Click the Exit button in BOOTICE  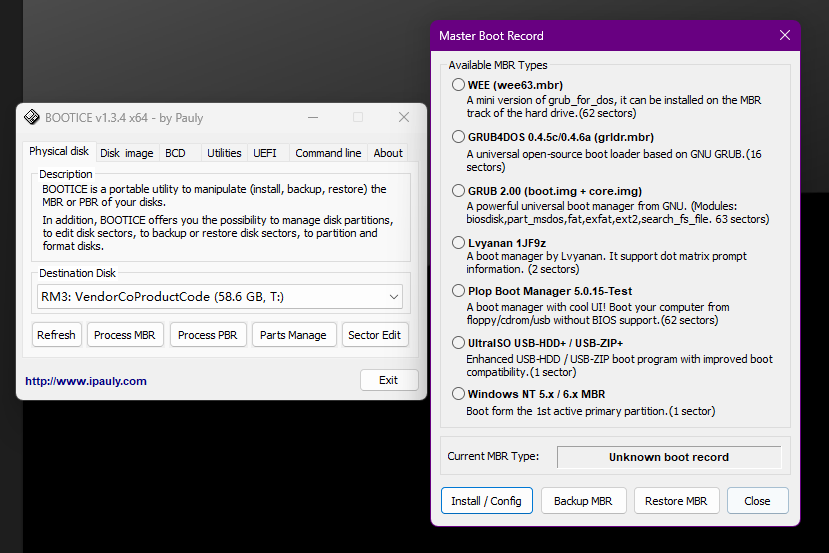click(389, 380)
